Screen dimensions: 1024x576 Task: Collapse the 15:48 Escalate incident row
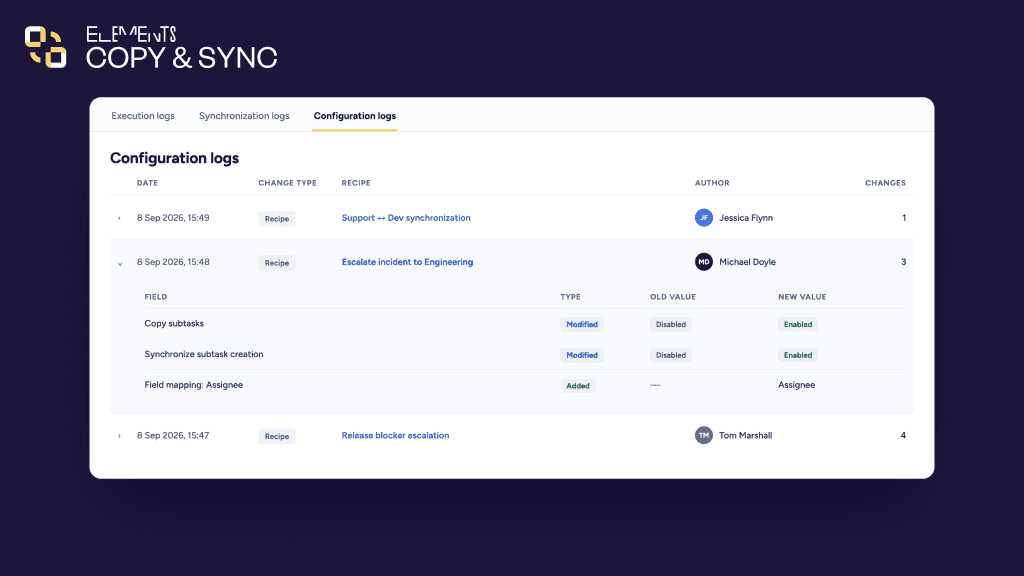tap(120, 263)
